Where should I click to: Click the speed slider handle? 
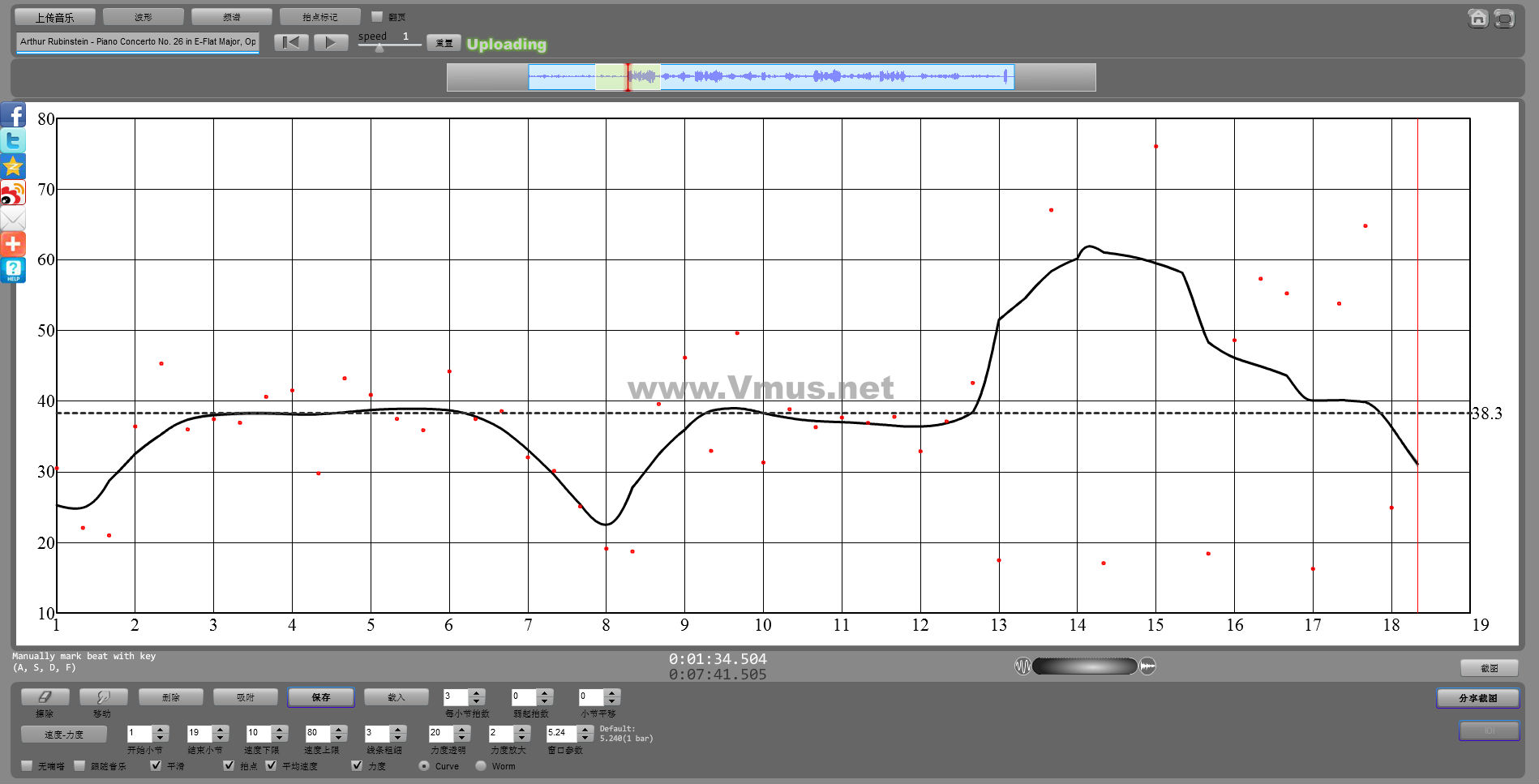point(379,47)
